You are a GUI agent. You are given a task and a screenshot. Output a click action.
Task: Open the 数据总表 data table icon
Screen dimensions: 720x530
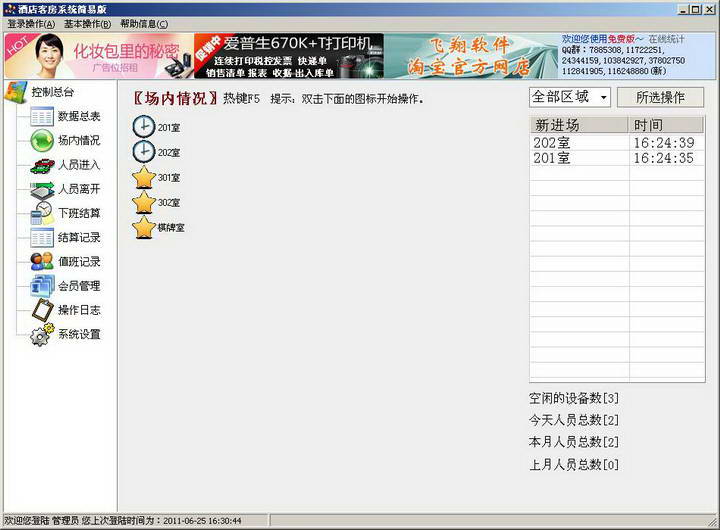click(42, 116)
